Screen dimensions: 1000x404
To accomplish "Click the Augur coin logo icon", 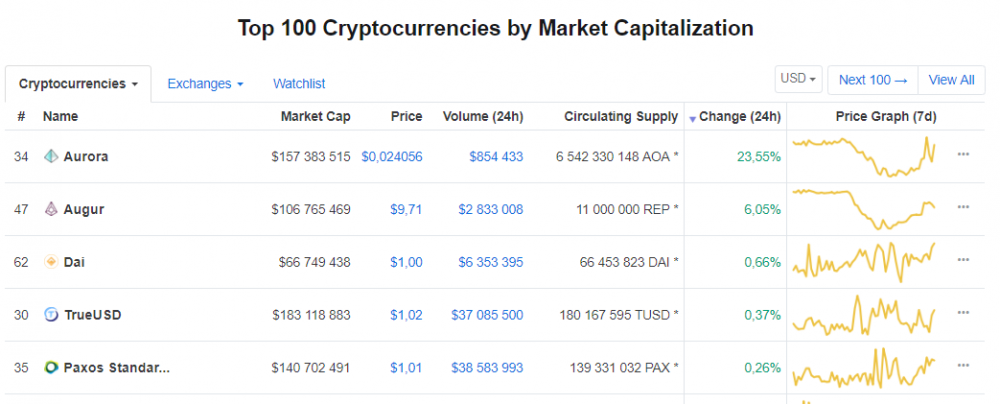I will 51,209.
